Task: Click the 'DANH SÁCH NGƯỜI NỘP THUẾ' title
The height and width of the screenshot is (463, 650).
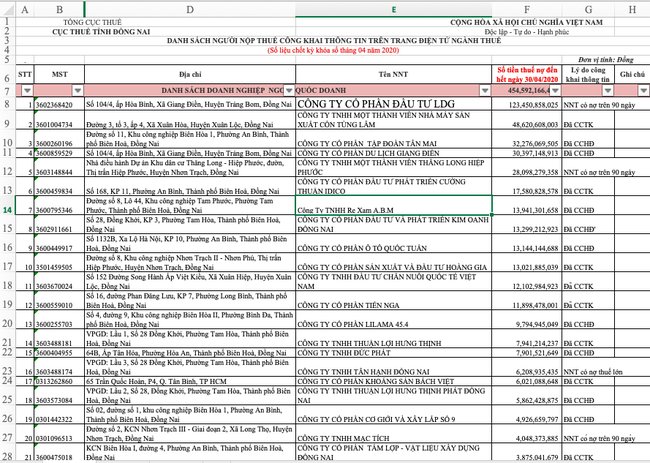Action: point(334,41)
